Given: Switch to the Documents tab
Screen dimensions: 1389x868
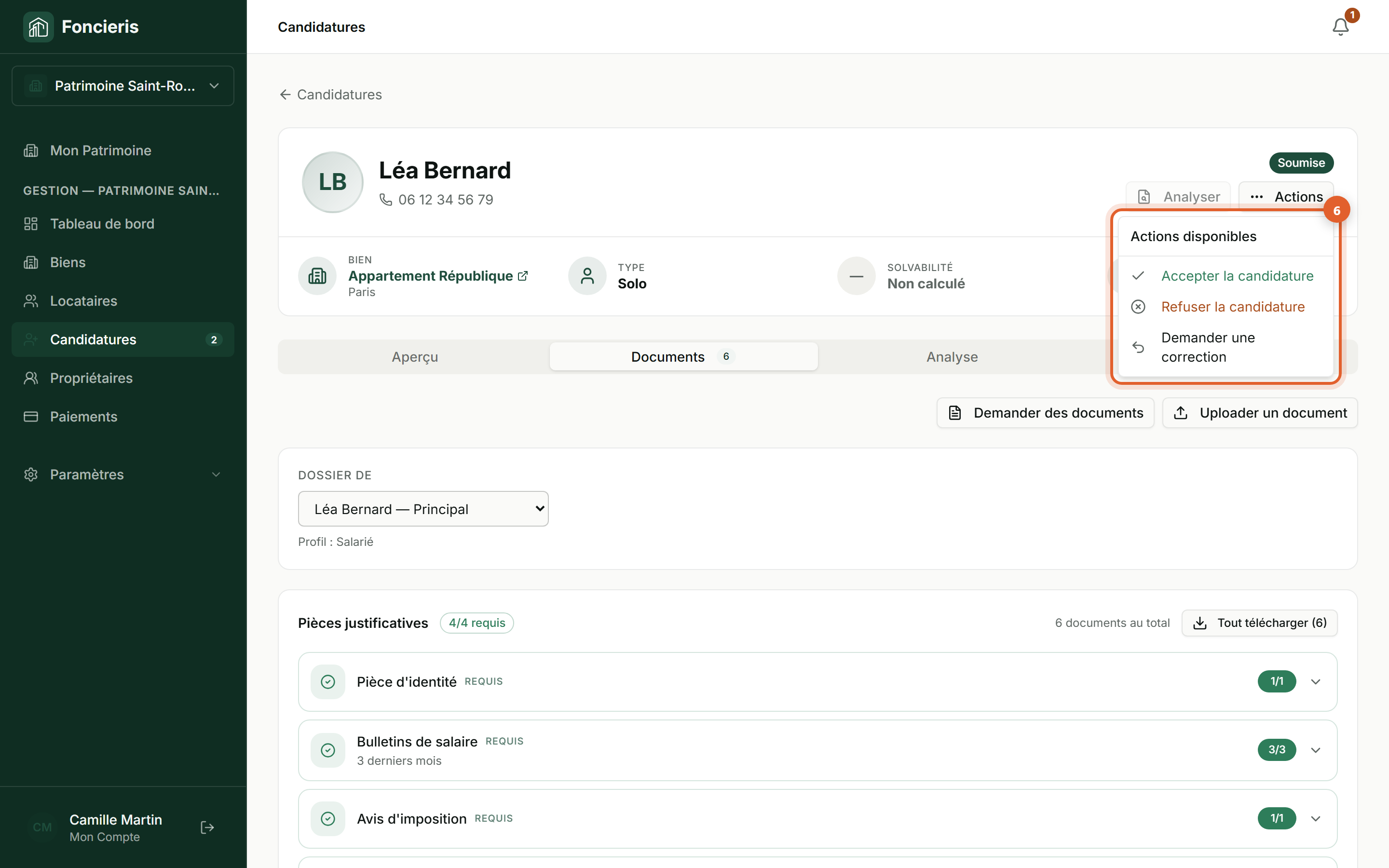Looking at the screenshot, I should tap(683, 356).
